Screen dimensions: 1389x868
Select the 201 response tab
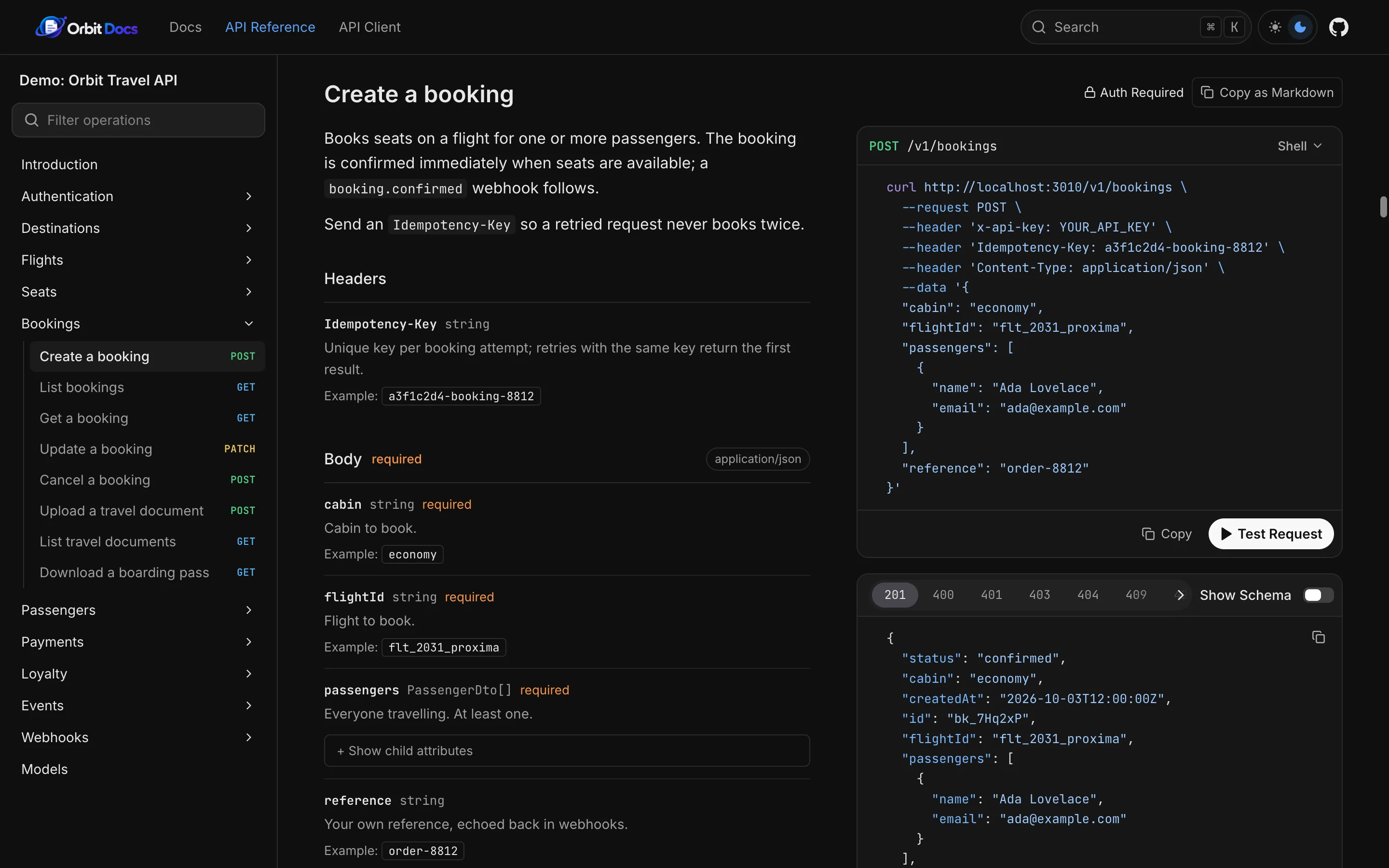pyautogui.click(x=895, y=596)
